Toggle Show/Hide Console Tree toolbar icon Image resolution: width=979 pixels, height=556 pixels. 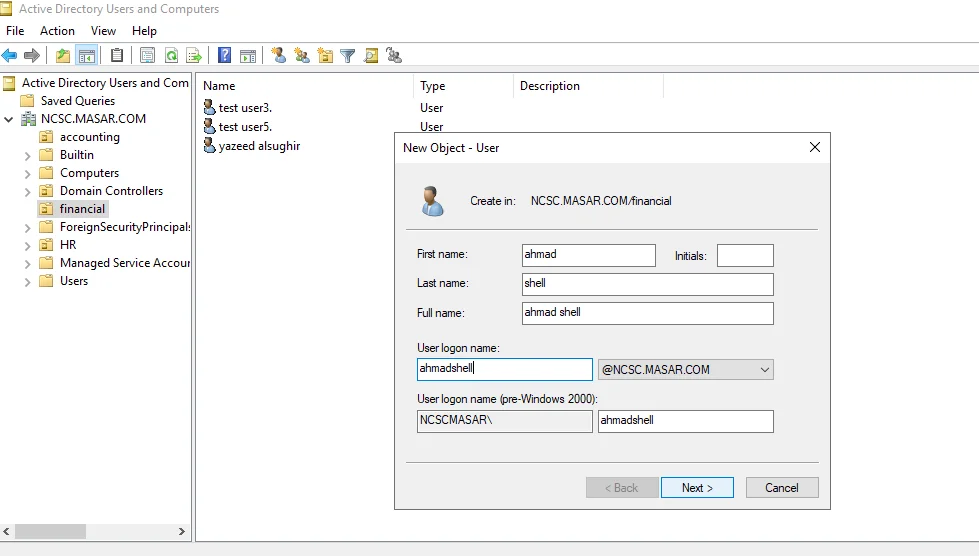(86, 56)
